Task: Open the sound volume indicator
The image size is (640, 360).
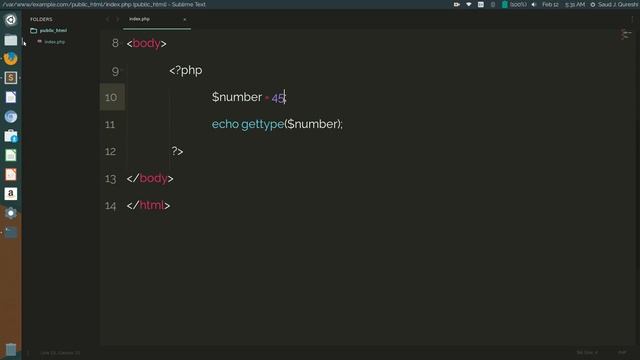Action: (x=534, y=4)
